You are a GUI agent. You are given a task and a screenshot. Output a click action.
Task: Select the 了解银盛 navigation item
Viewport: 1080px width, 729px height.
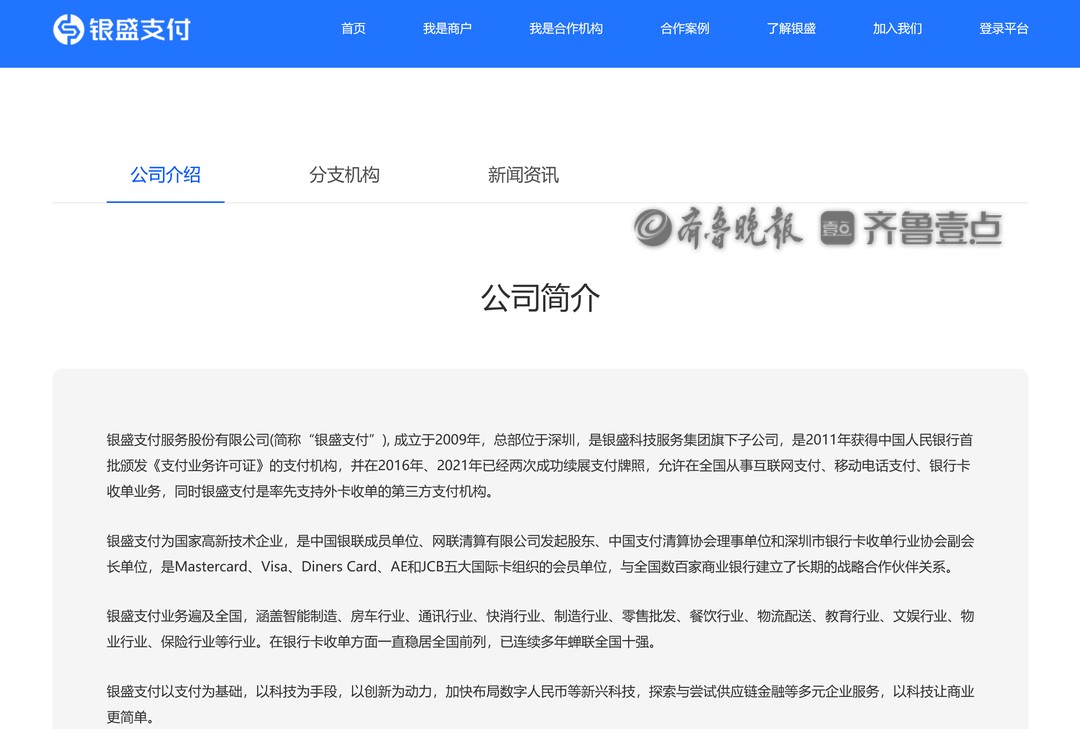(791, 29)
